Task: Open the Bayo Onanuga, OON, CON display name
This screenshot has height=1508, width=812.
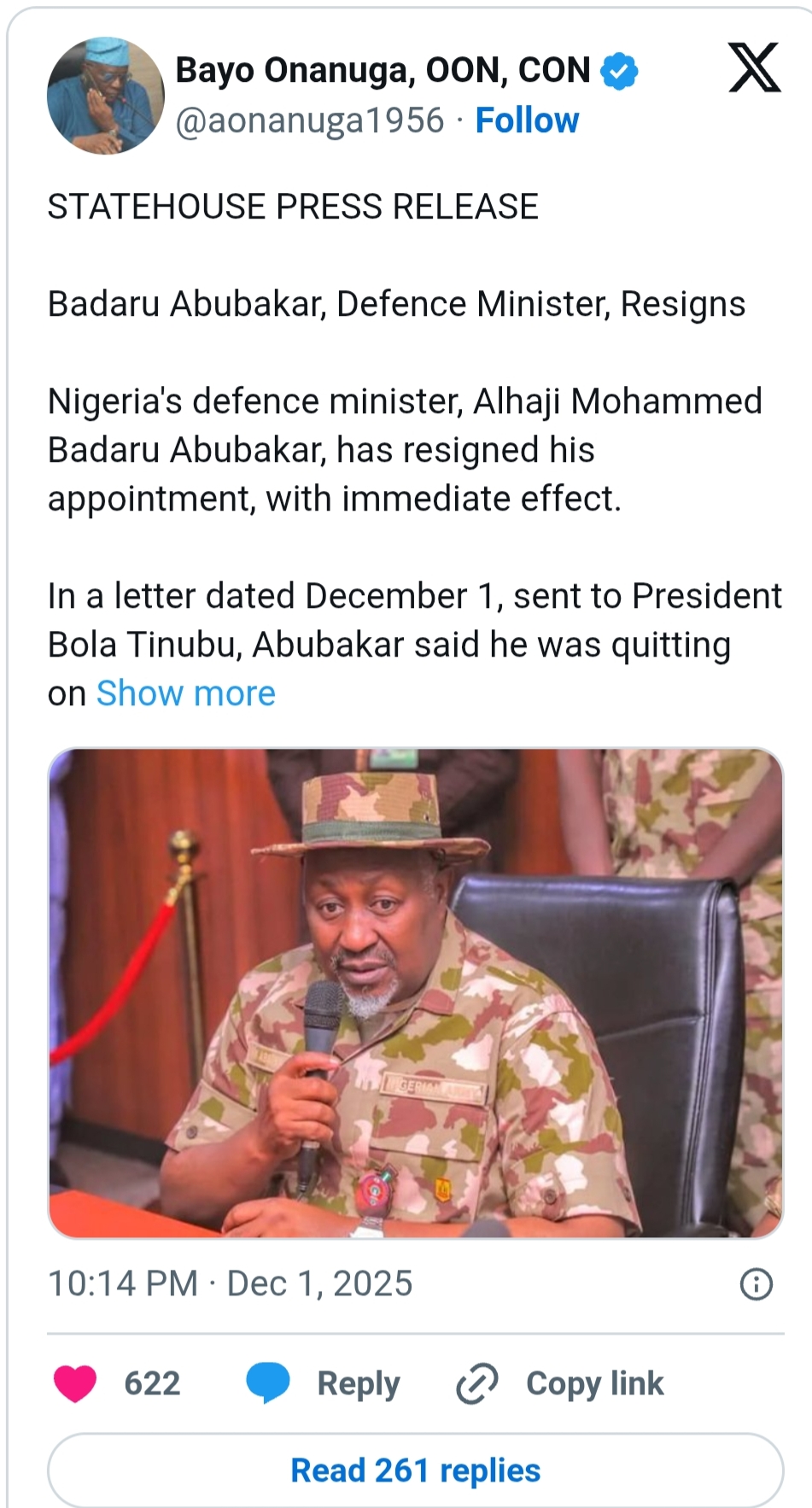Action: point(383,70)
